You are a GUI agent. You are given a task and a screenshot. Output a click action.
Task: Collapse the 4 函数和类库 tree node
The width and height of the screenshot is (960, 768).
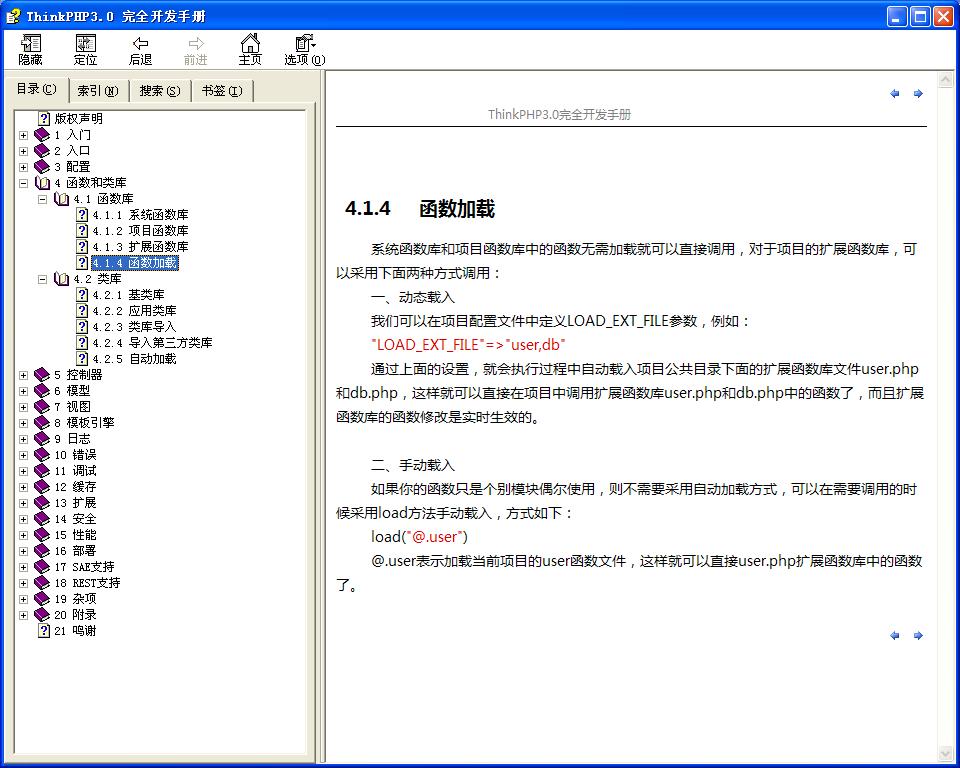pyautogui.click(x=24, y=183)
